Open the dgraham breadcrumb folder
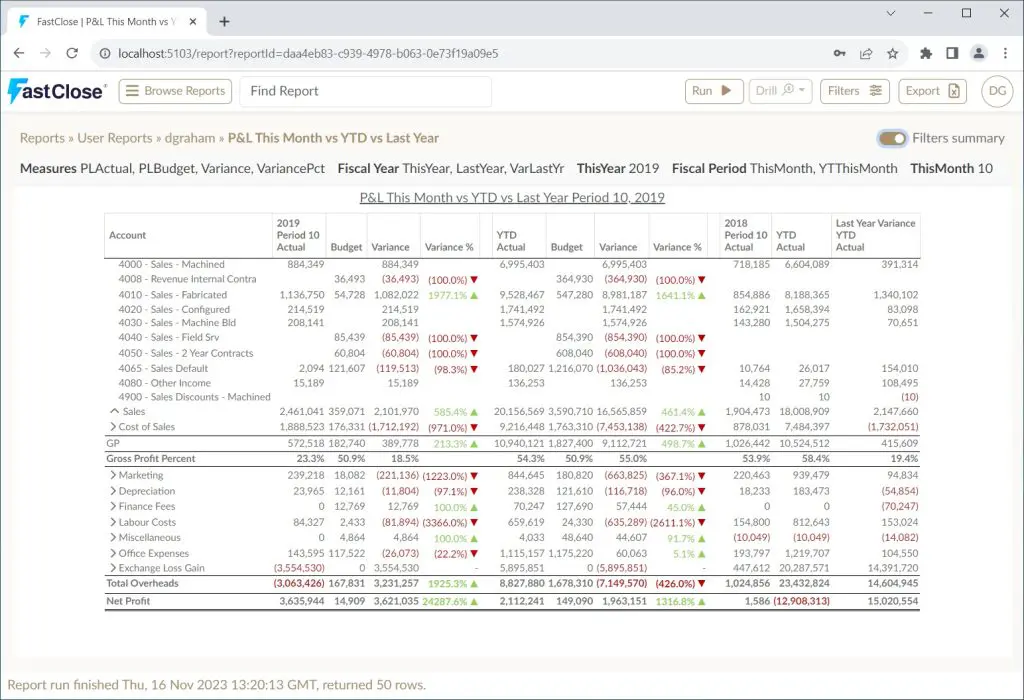The image size is (1024, 700). (189, 138)
